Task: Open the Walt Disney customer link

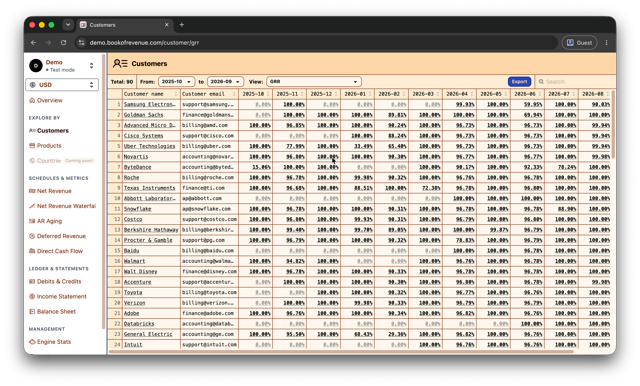Action: (x=140, y=271)
